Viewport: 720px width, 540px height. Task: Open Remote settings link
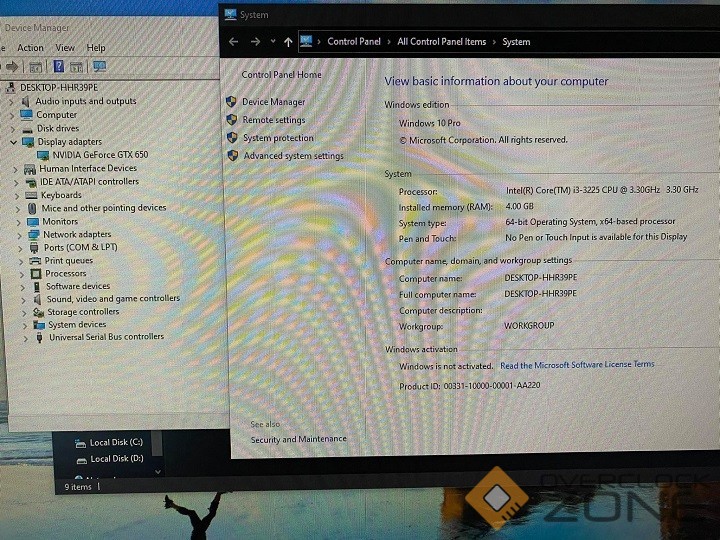[274, 120]
